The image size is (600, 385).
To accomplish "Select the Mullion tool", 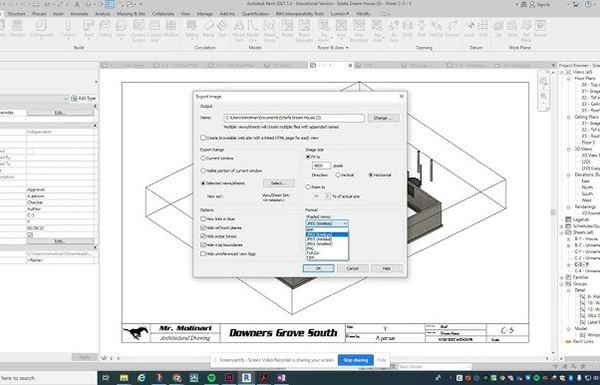I will click(171, 29).
